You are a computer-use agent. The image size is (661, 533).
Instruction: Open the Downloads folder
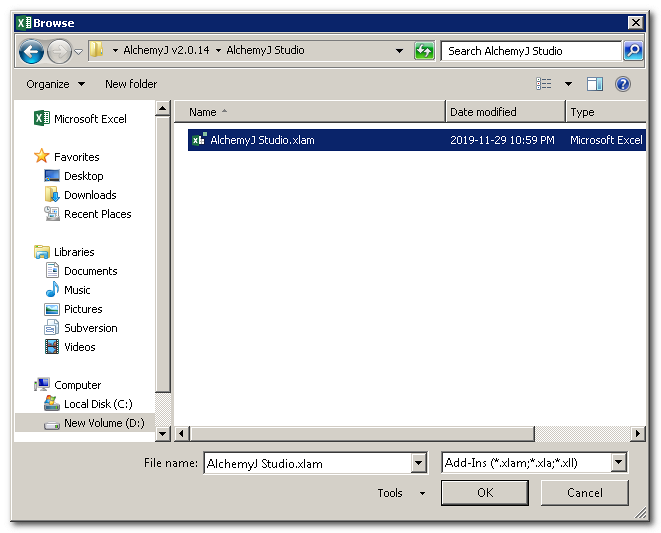coord(90,195)
